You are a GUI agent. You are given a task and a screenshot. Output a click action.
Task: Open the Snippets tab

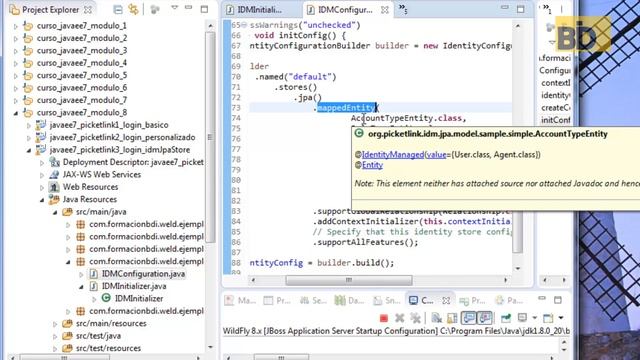(387, 300)
